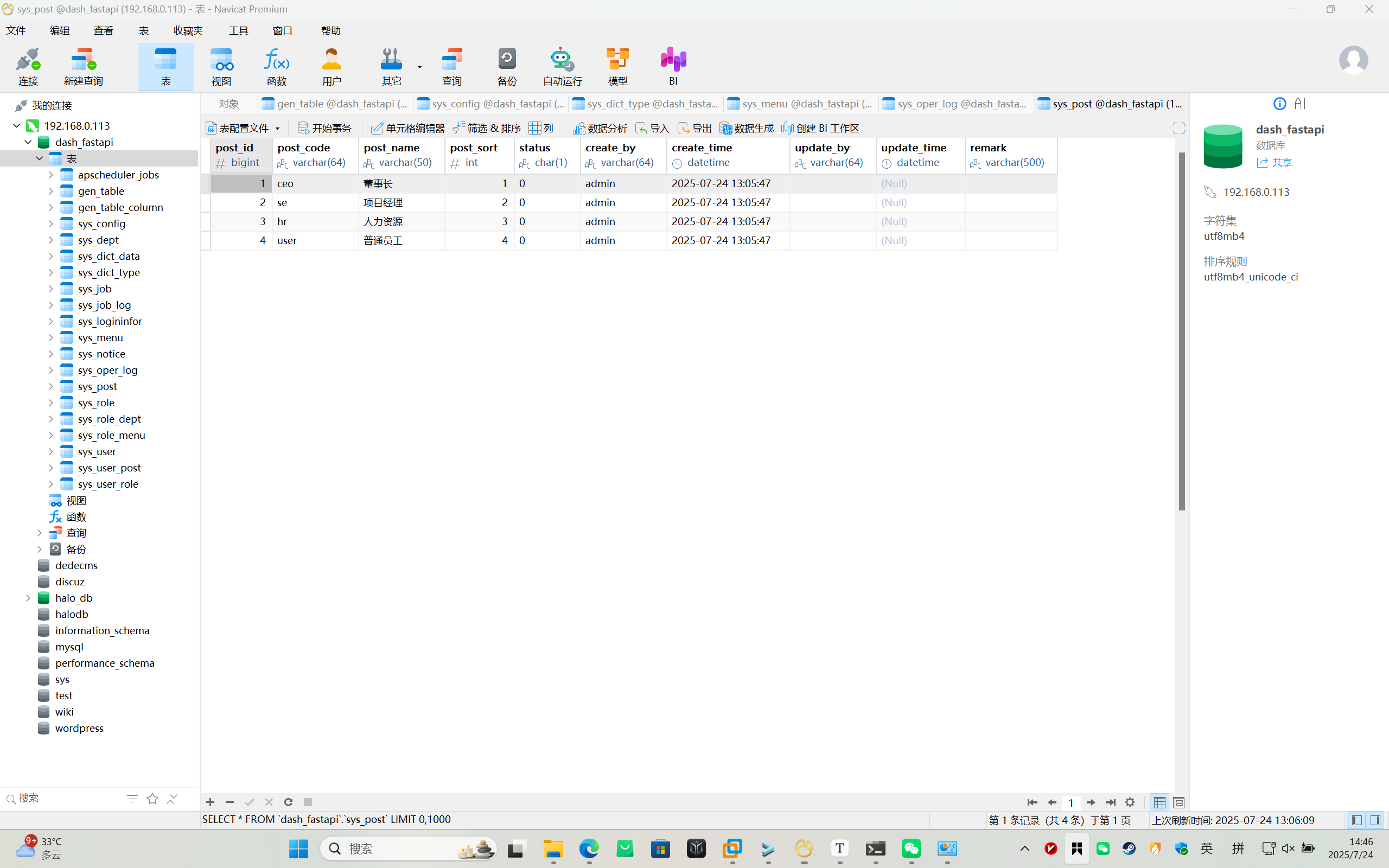Open Filter & Sort
Screen dimensions: 1389x868
(x=487, y=128)
